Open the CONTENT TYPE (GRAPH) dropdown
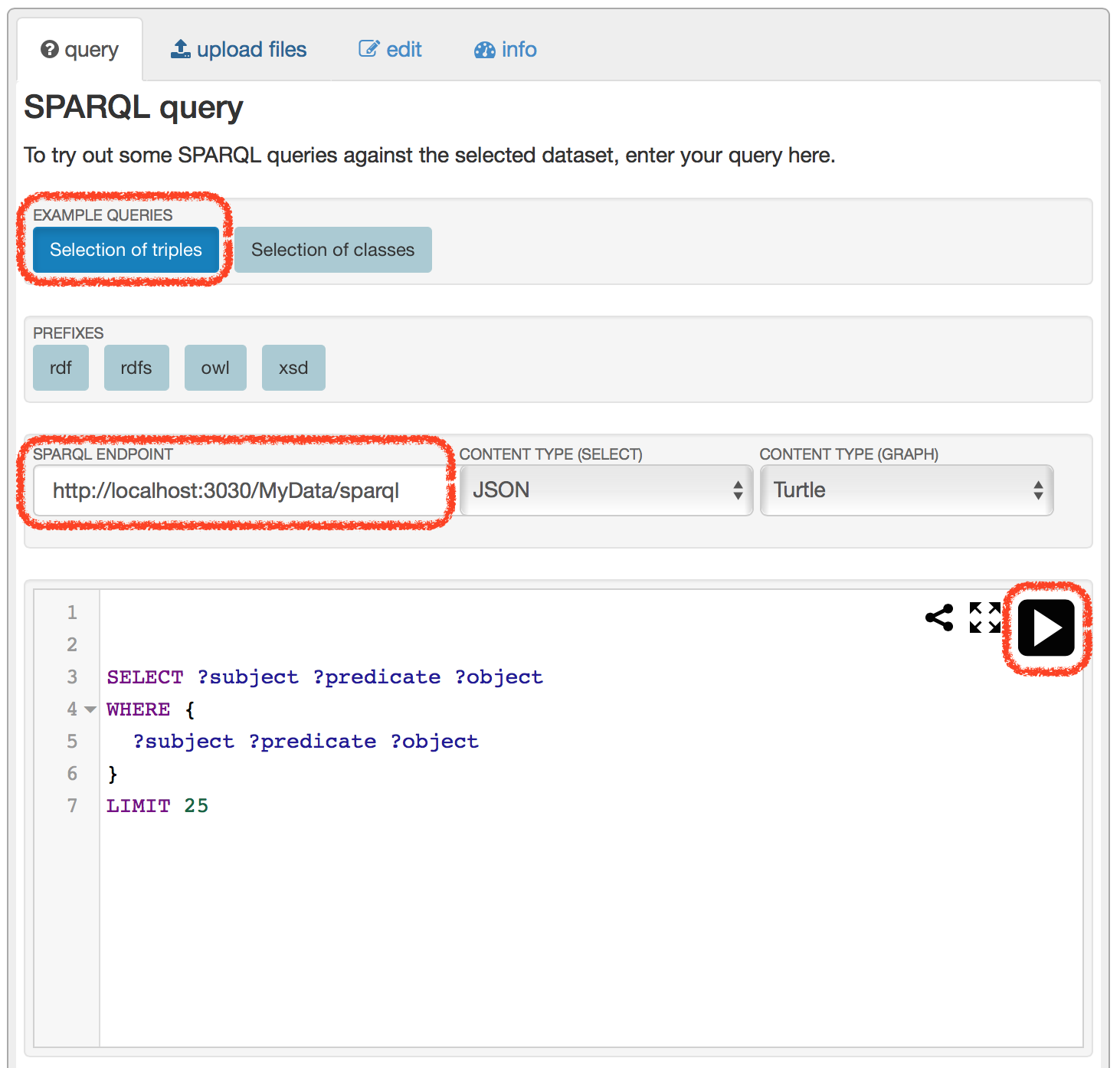 coord(906,490)
